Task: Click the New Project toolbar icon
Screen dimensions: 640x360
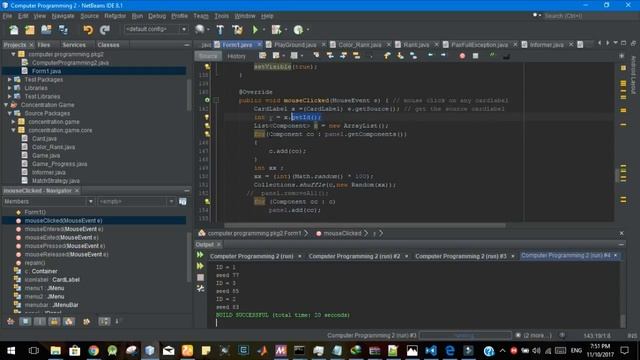Action: [x=30, y=30]
